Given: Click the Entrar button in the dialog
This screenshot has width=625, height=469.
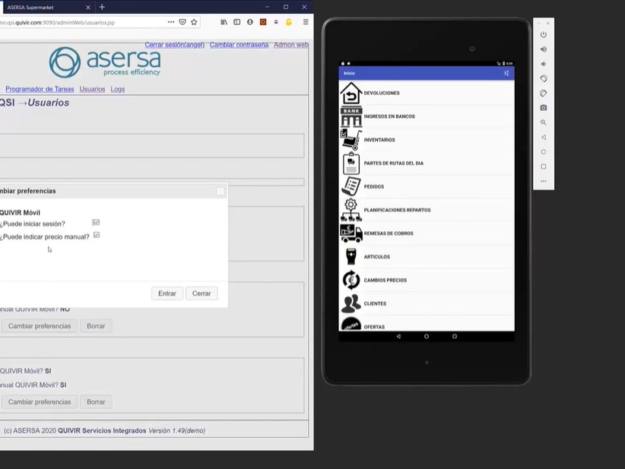Looking at the screenshot, I should pos(167,293).
